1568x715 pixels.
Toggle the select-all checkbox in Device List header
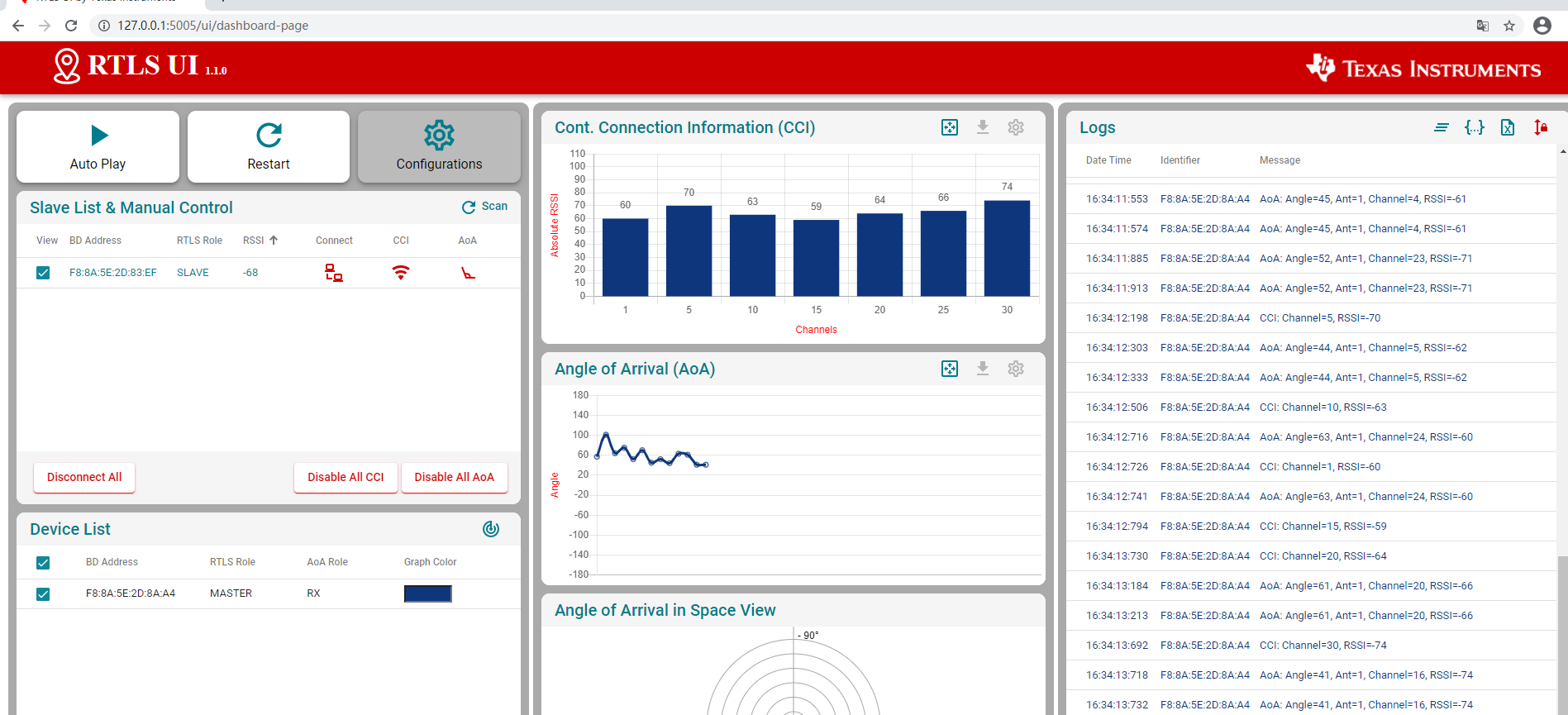point(43,563)
